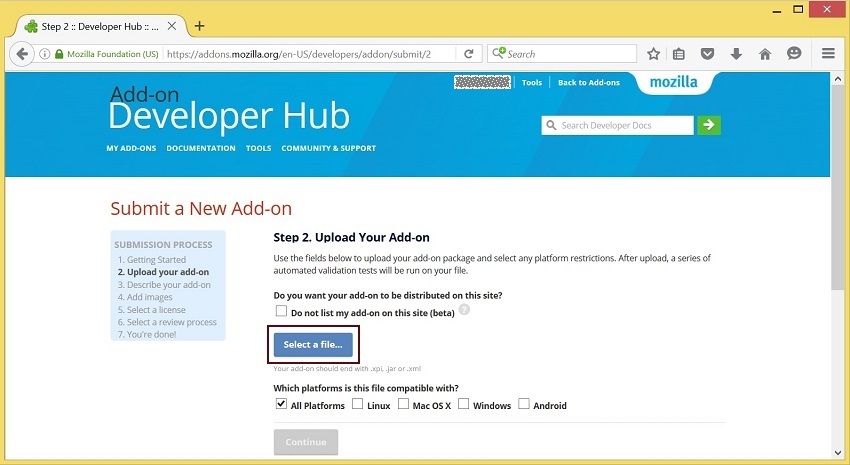The height and width of the screenshot is (465, 850).
Task: Click '5. Select a license' step
Action: [151, 309]
